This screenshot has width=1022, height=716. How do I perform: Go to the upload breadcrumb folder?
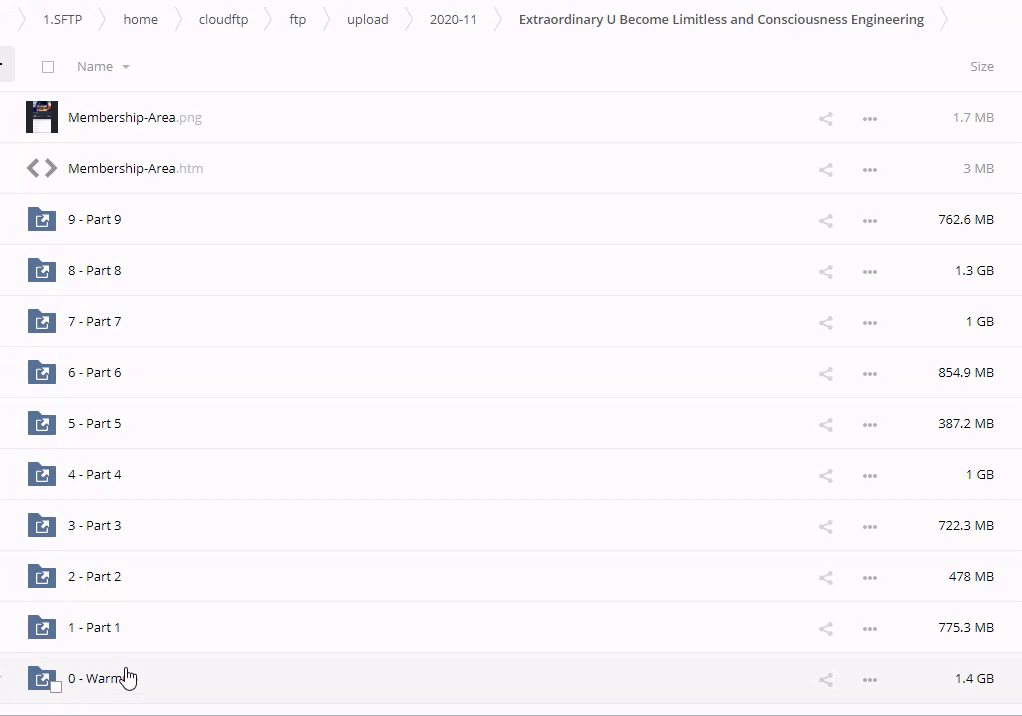(x=367, y=19)
